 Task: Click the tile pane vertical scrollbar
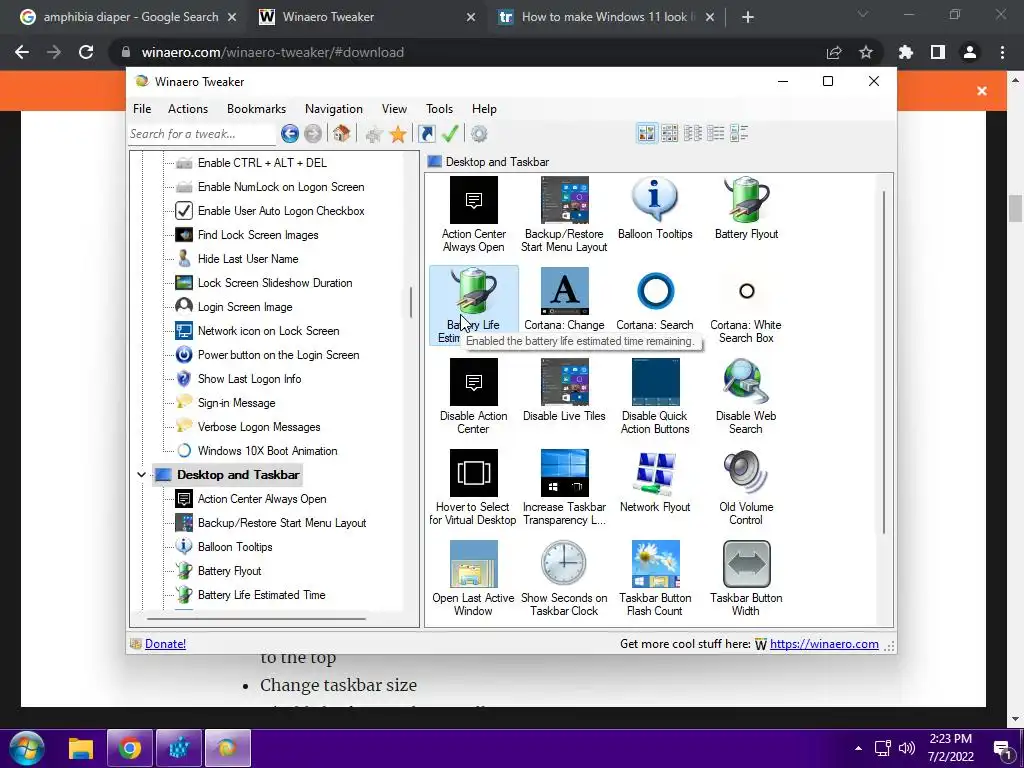pos(885,362)
